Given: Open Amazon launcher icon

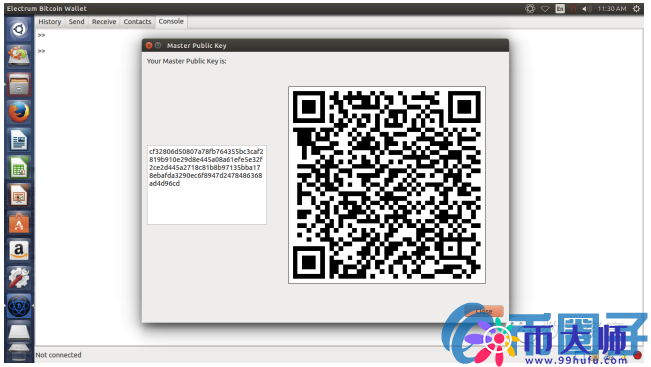Looking at the screenshot, I should [19, 250].
